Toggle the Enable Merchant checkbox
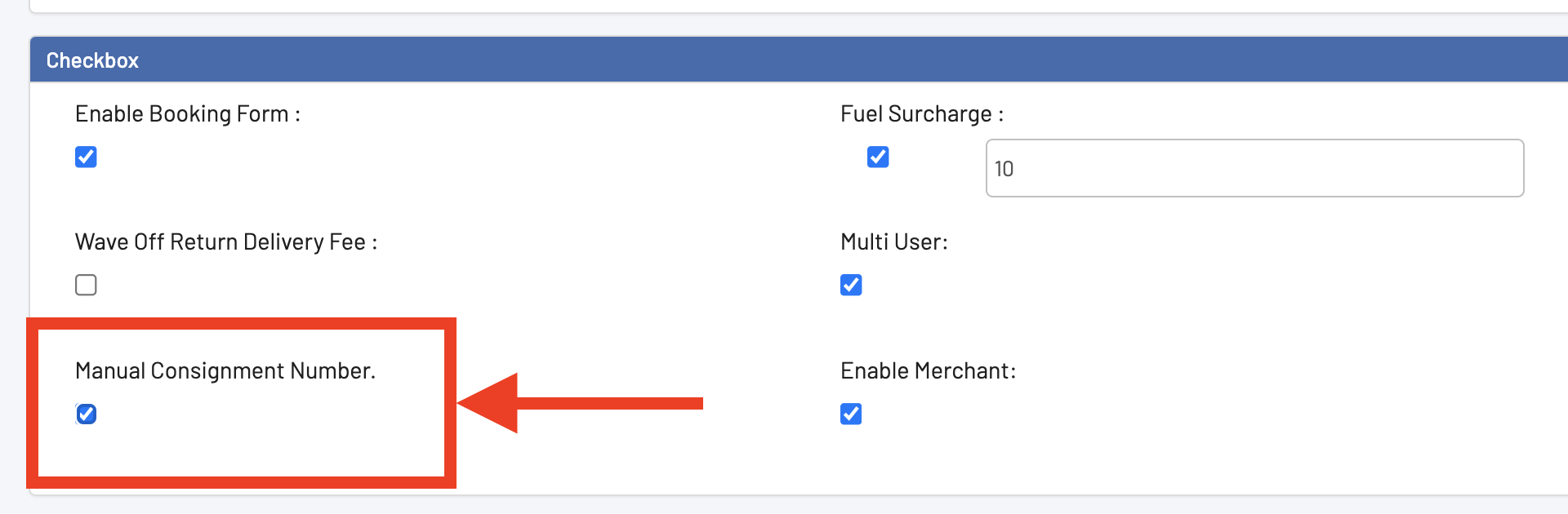The width and height of the screenshot is (1568, 514). (x=851, y=414)
